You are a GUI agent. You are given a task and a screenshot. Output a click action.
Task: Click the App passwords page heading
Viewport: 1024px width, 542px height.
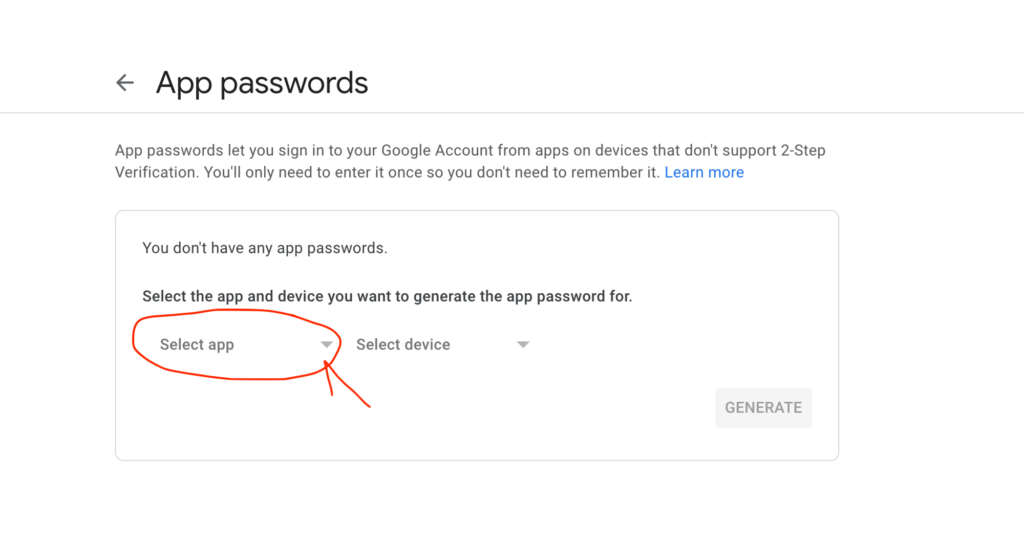(x=262, y=83)
